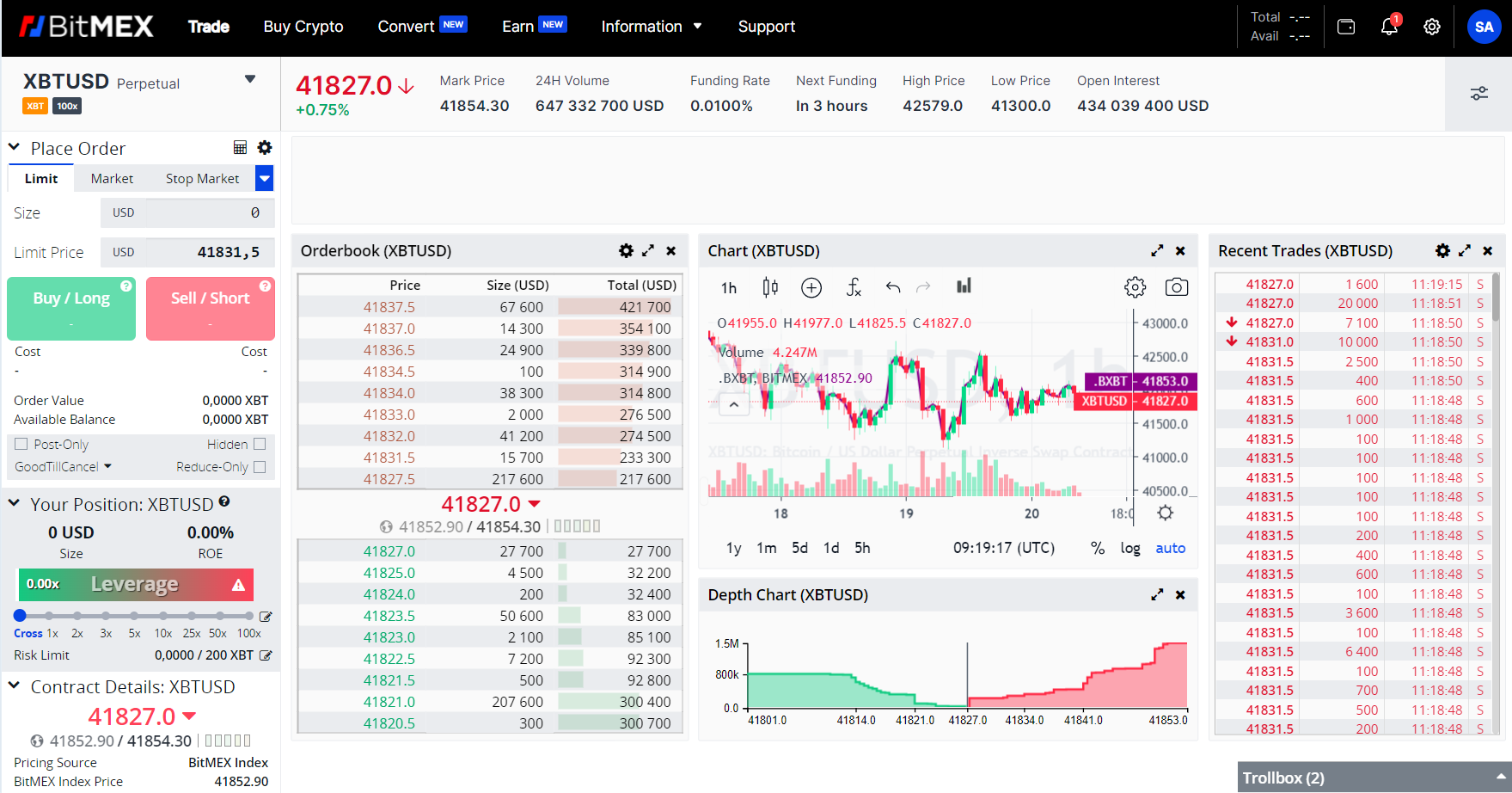Viewport: 1512px width, 793px height.
Task: Open chart bar-layout icon
Action: (964, 286)
